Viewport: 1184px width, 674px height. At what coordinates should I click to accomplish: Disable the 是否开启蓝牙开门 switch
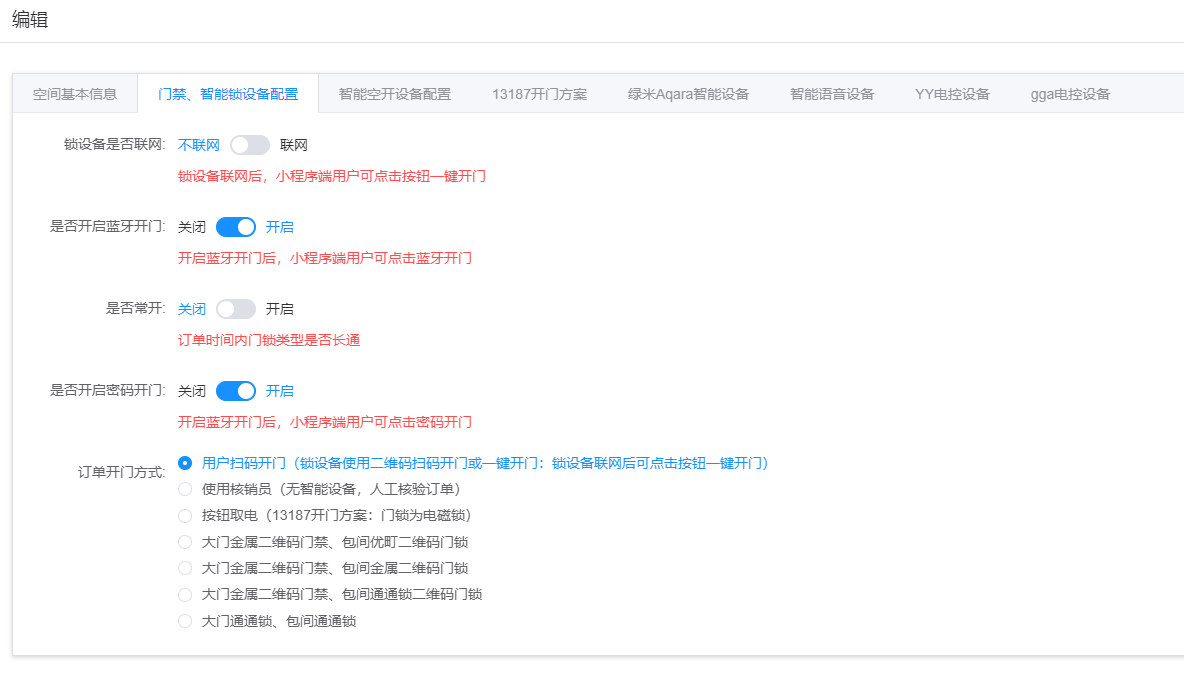(x=236, y=227)
